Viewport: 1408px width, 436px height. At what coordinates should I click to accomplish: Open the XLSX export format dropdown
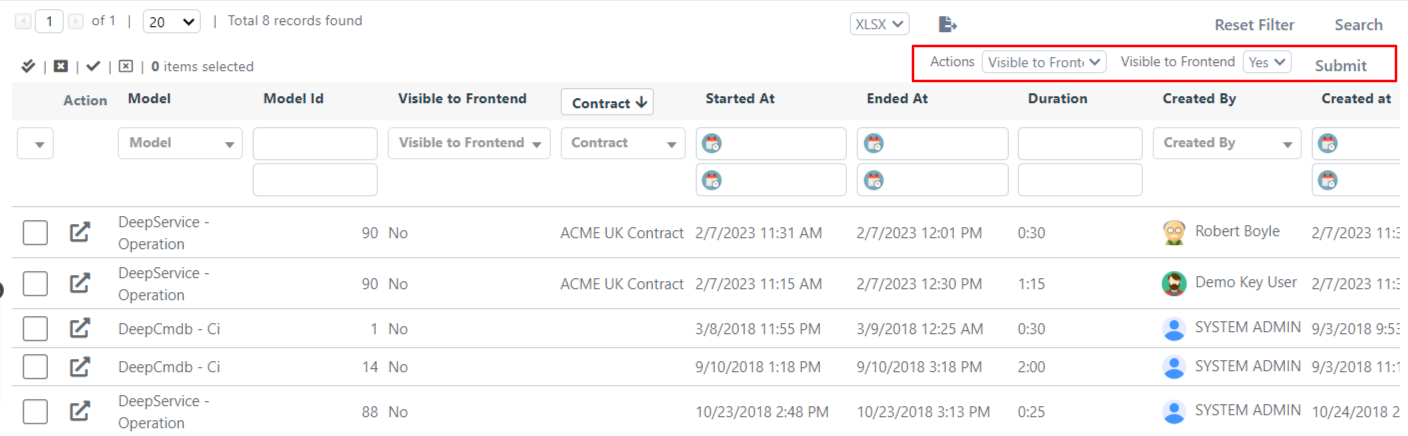pyautogui.click(x=879, y=24)
